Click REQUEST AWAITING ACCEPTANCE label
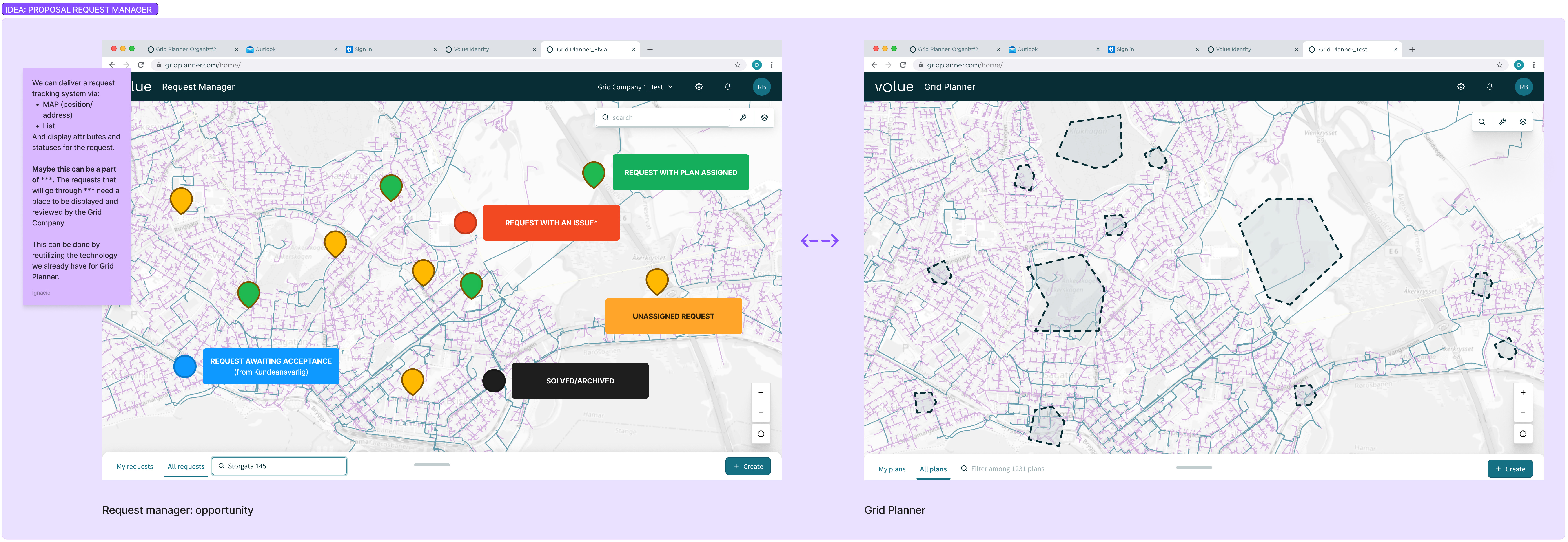This screenshot has height=542, width=1568. [x=271, y=366]
